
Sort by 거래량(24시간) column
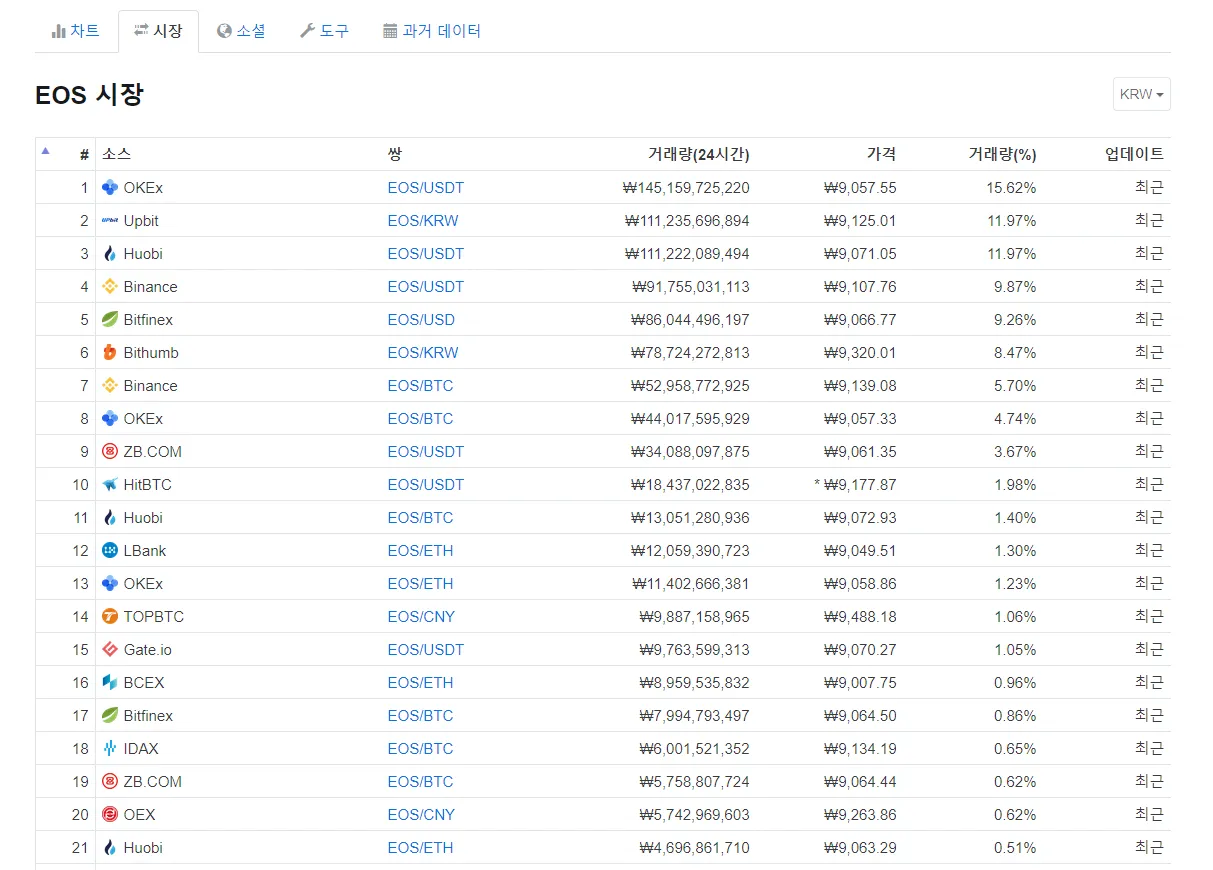[x=698, y=154]
